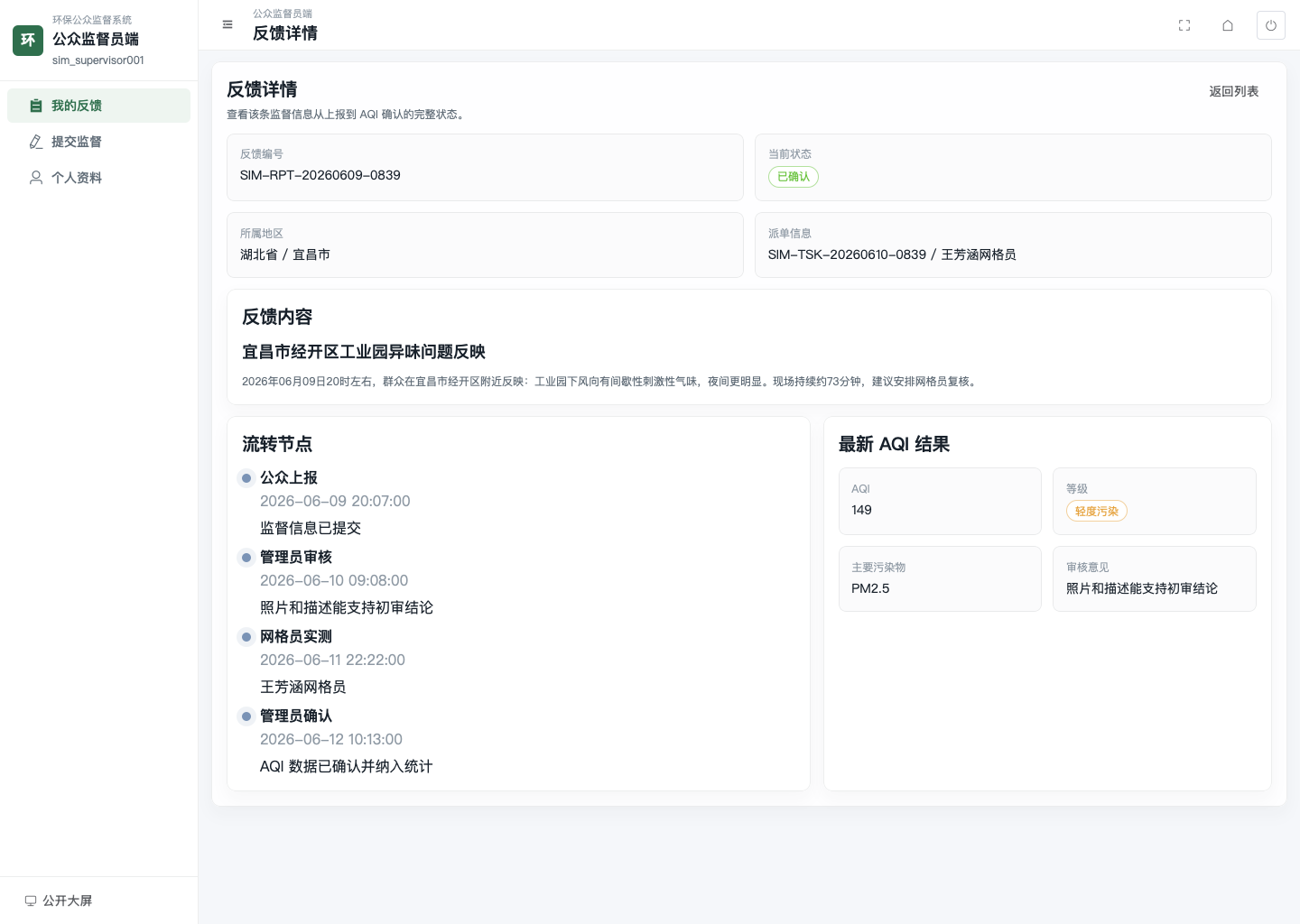This screenshot has width=1300, height=924.
Task: Click the note 监督信息已提交
Action: [311, 528]
